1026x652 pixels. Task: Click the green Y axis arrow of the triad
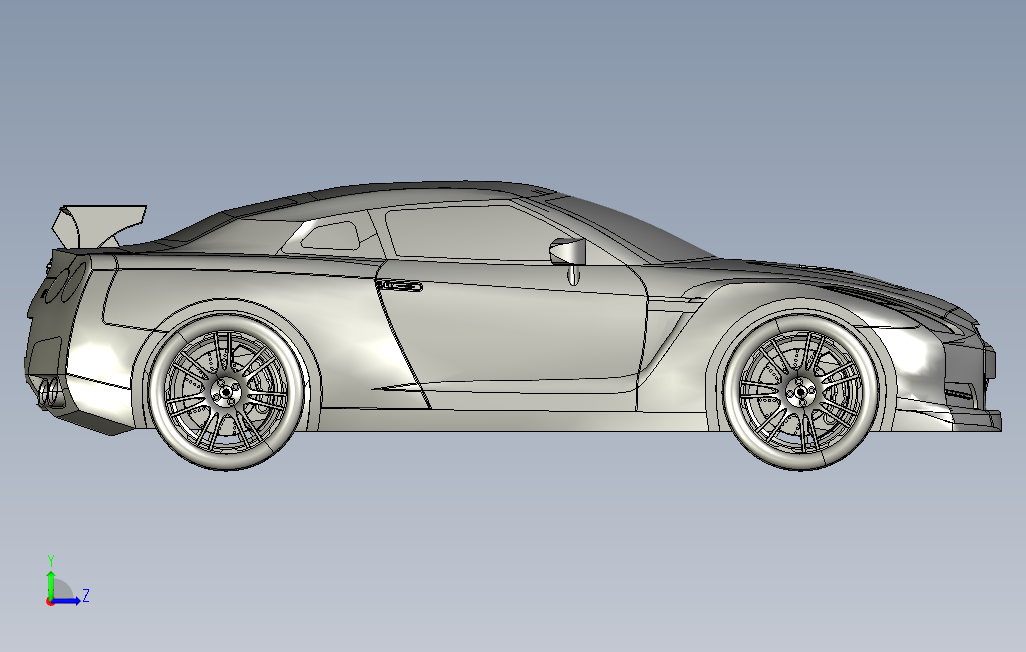pyautogui.click(x=50, y=584)
